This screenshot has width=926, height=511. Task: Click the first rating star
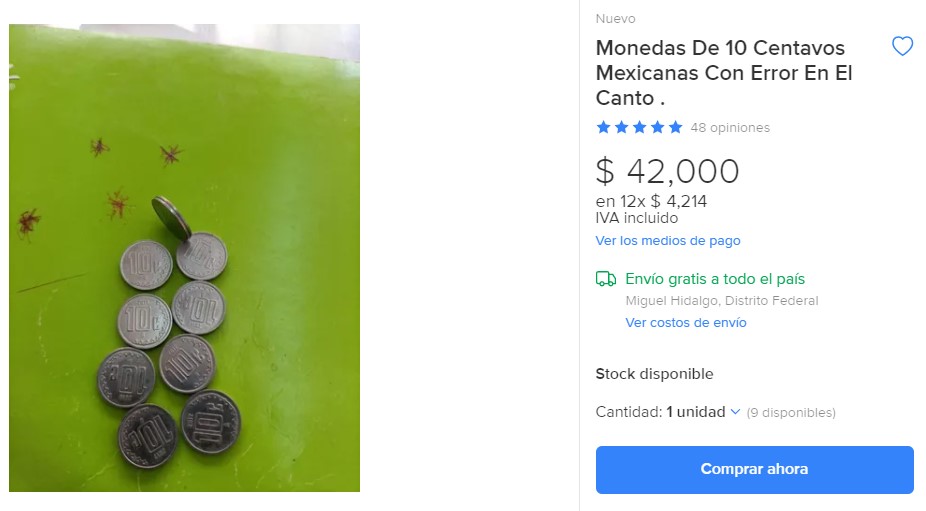point(603,127)
